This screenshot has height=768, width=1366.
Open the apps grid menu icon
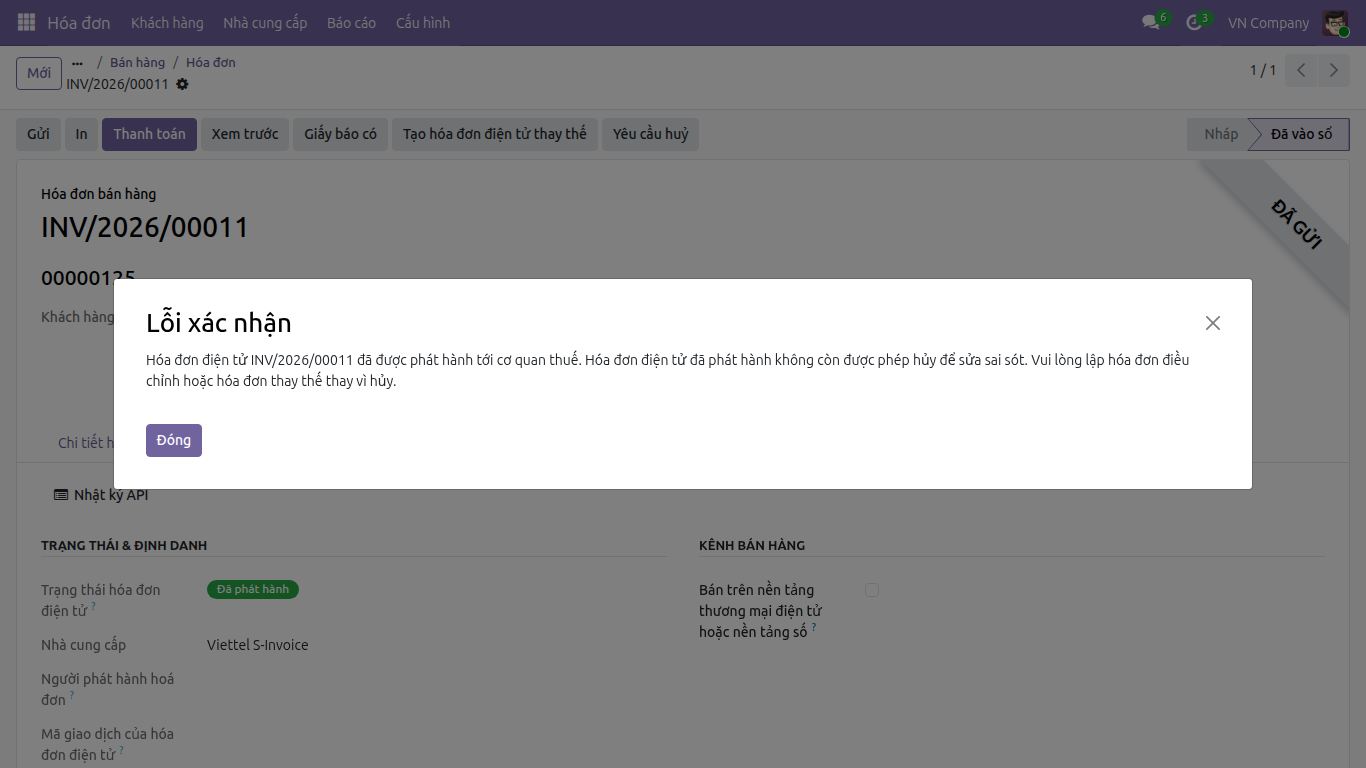[x=26, y=22]
